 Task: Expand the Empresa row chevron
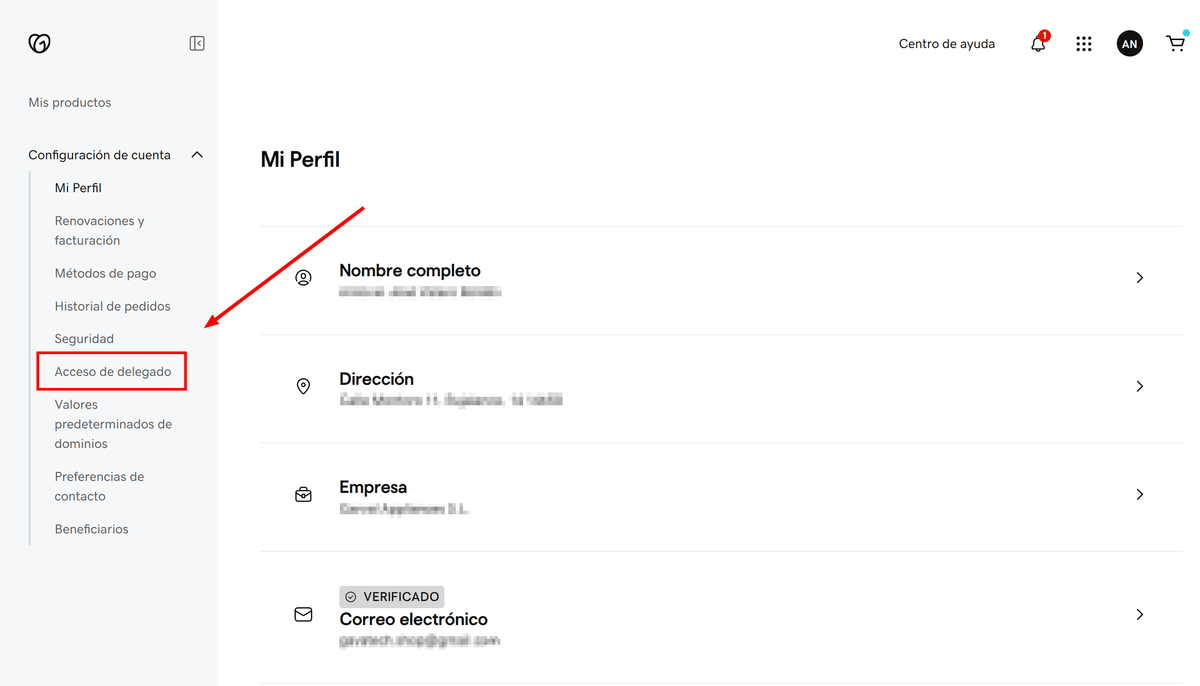coord(1139,494)
